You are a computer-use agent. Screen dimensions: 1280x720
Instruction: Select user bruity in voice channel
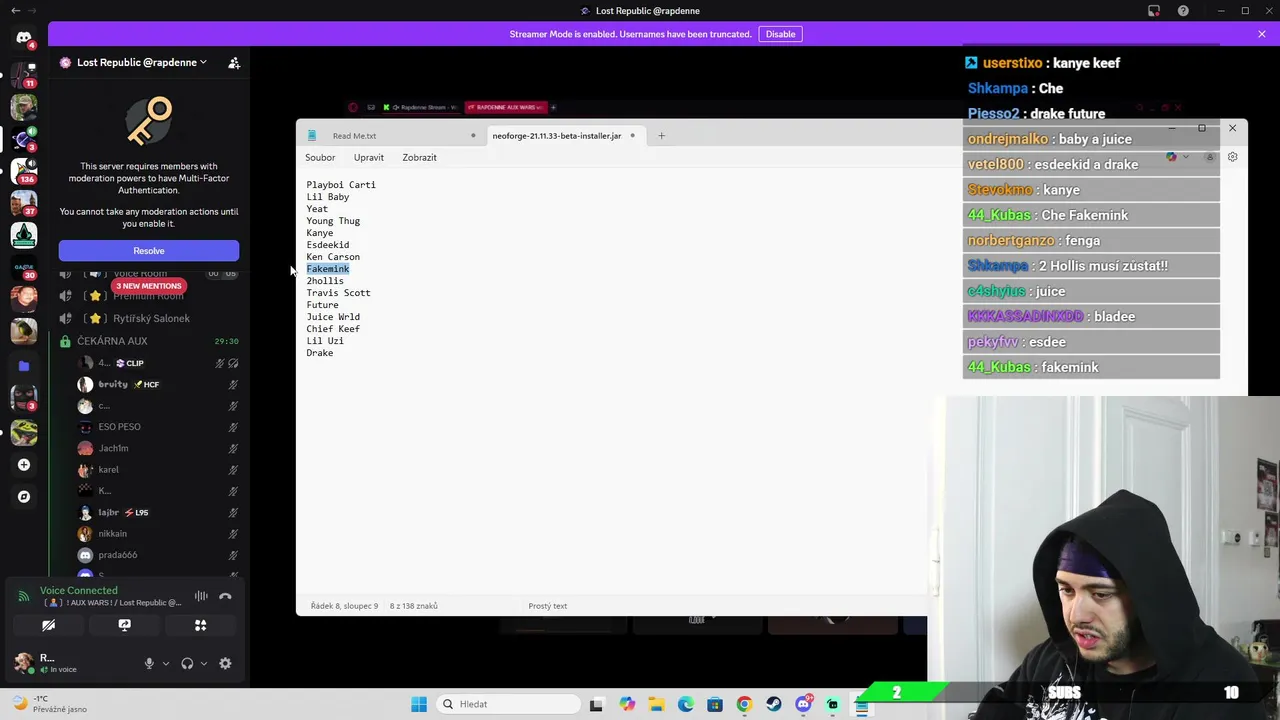[x=113, y=384]
